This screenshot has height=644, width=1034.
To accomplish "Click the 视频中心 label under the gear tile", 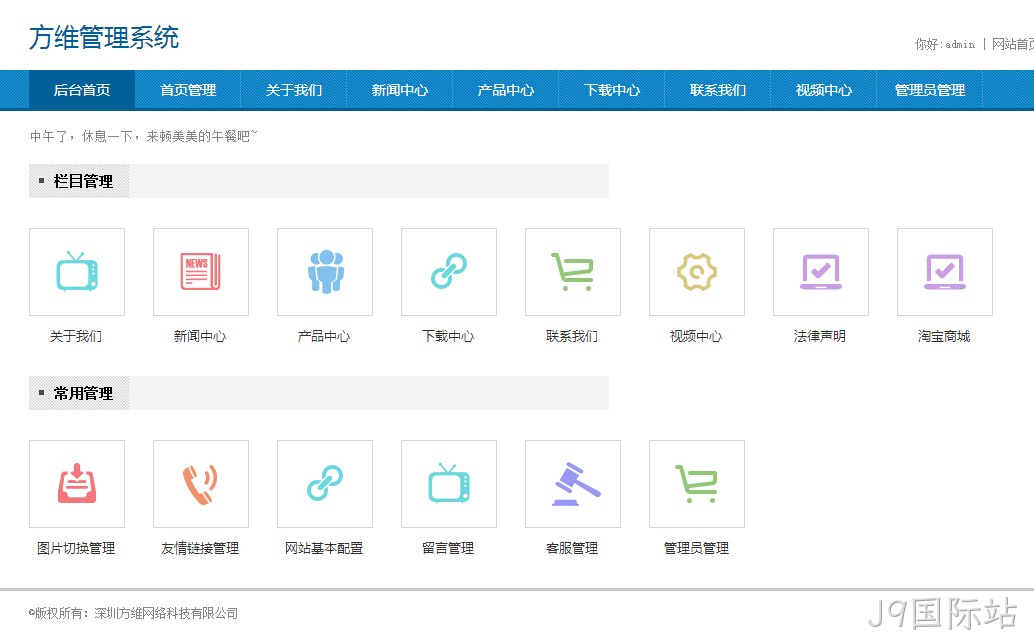I will coord(696,336).
